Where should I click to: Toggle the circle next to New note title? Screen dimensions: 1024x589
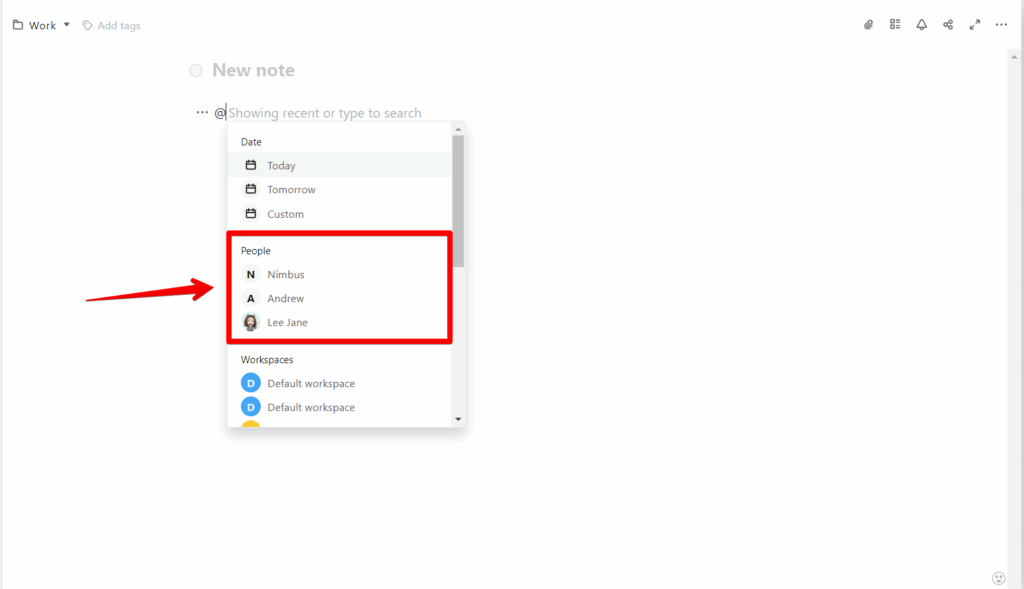coord(196,70)
